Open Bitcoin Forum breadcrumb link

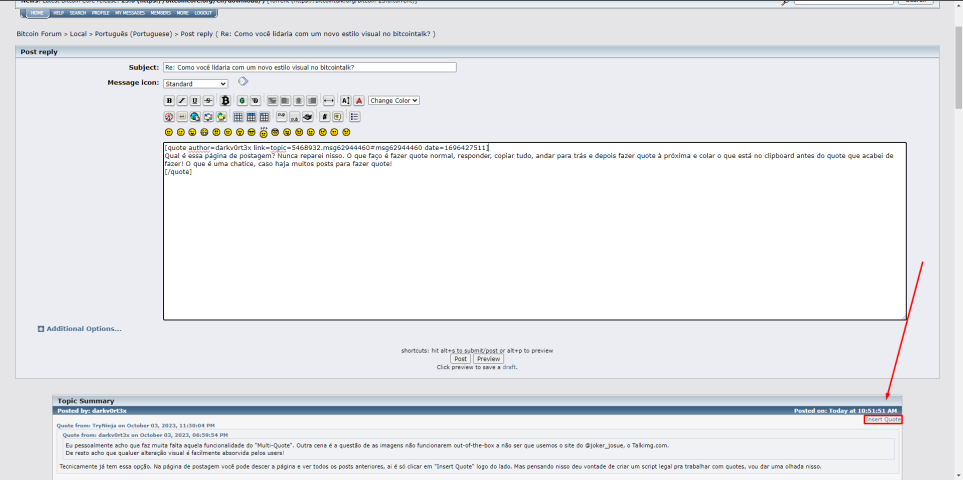[39, 34]
